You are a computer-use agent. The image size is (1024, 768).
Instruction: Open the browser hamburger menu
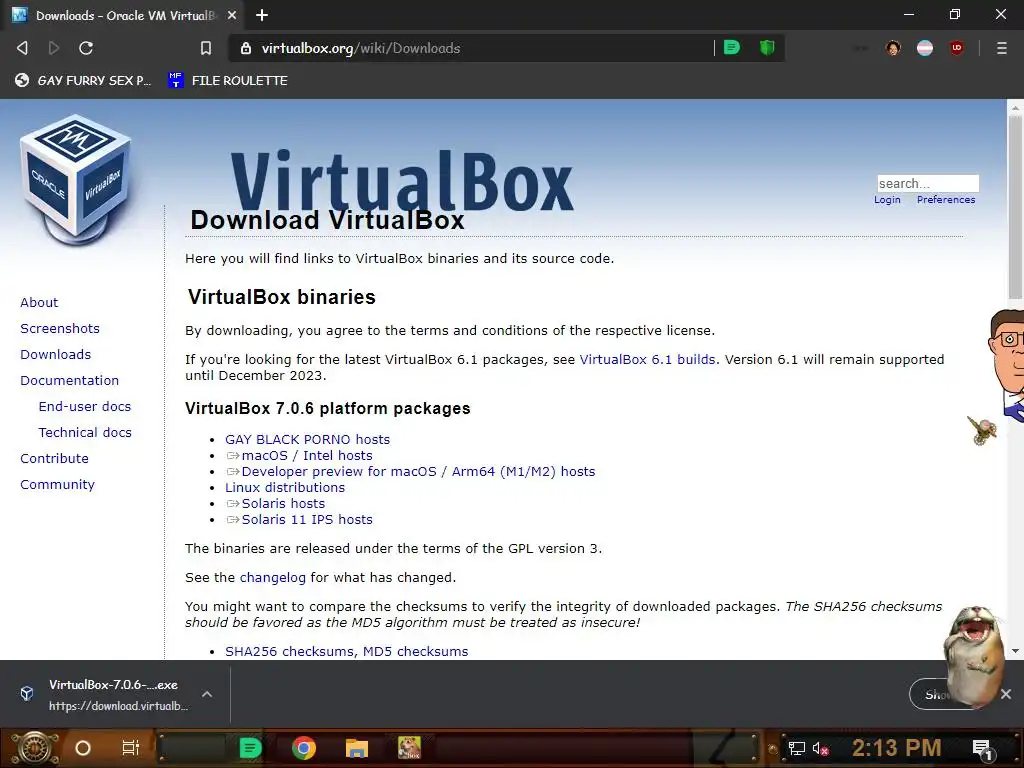point(1001,48)
